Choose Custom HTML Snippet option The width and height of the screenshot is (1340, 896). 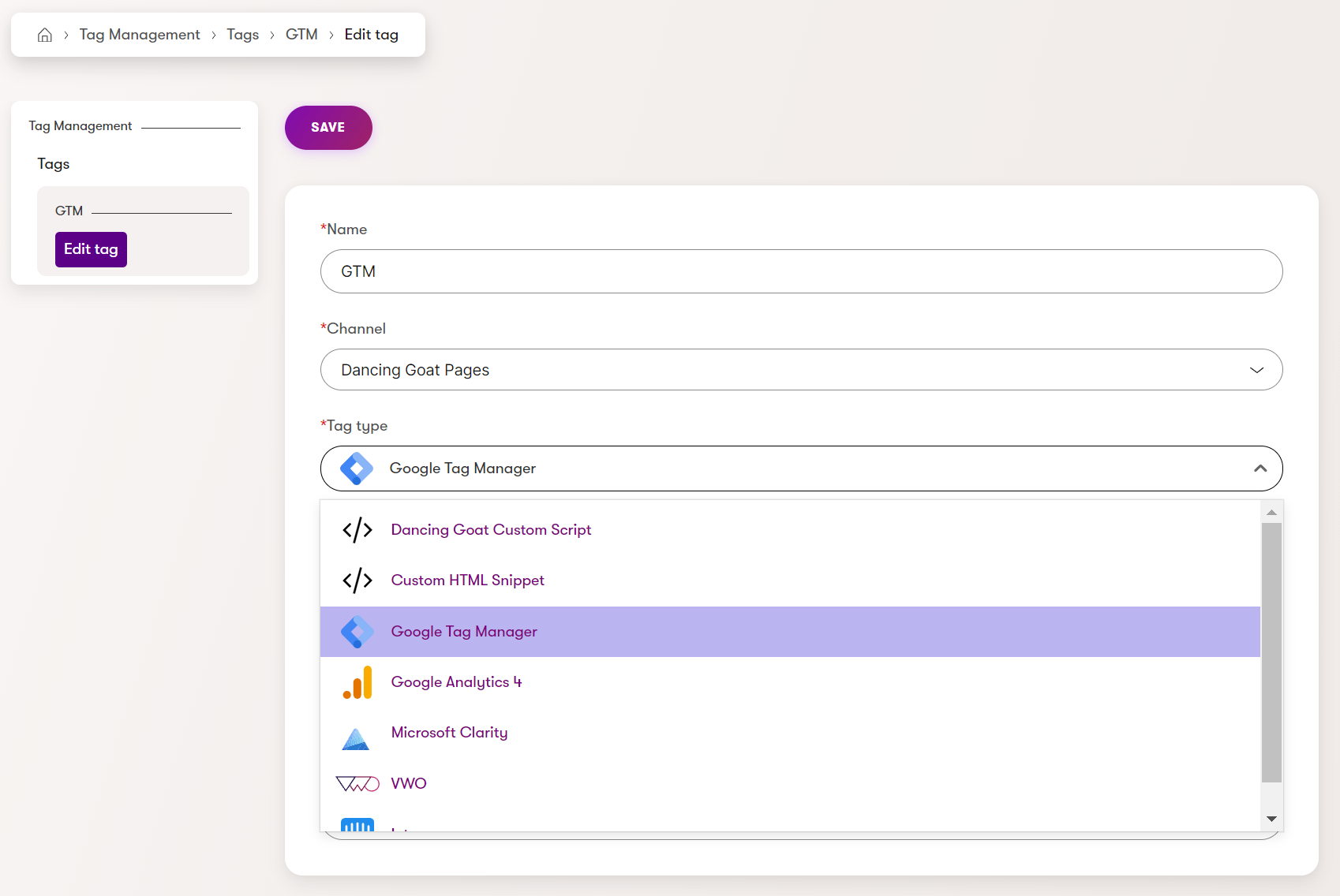point(790,581)
